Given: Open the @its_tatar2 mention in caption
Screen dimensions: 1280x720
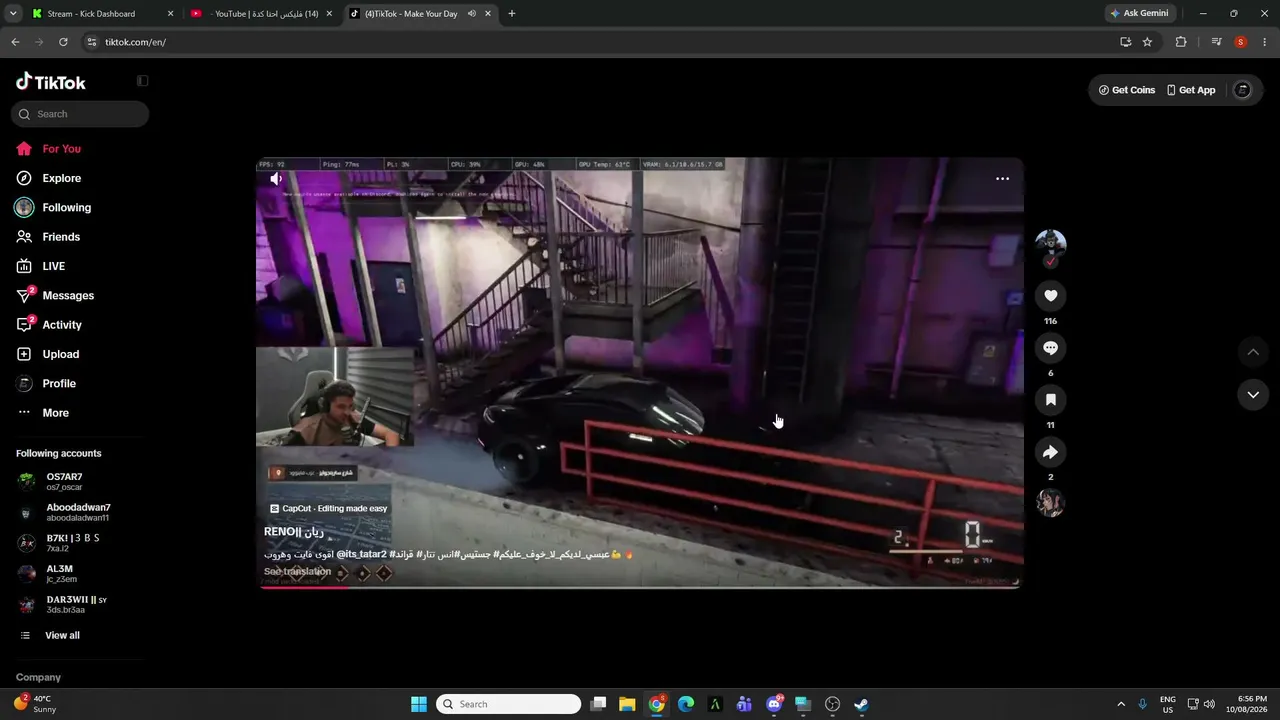Looking at the screenshot, I should point(361,554).
